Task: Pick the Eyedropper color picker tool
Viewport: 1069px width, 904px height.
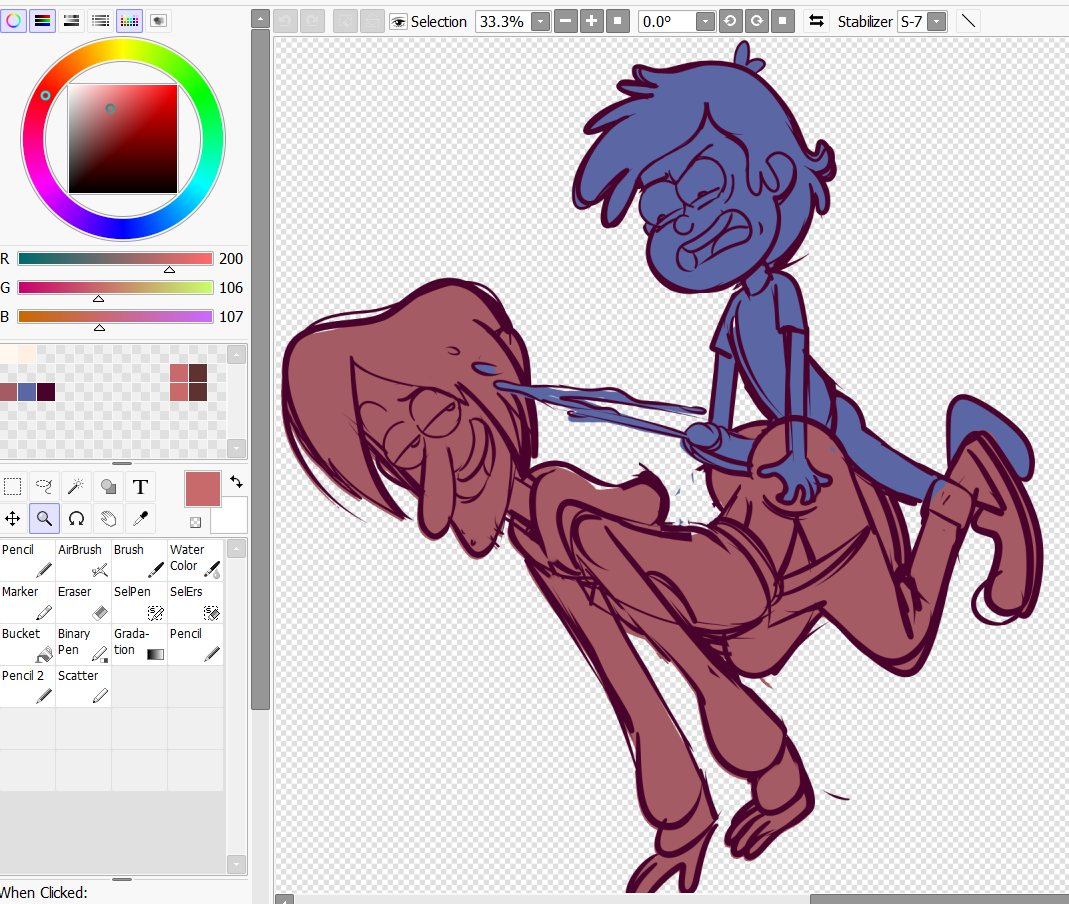Action: 140,518
